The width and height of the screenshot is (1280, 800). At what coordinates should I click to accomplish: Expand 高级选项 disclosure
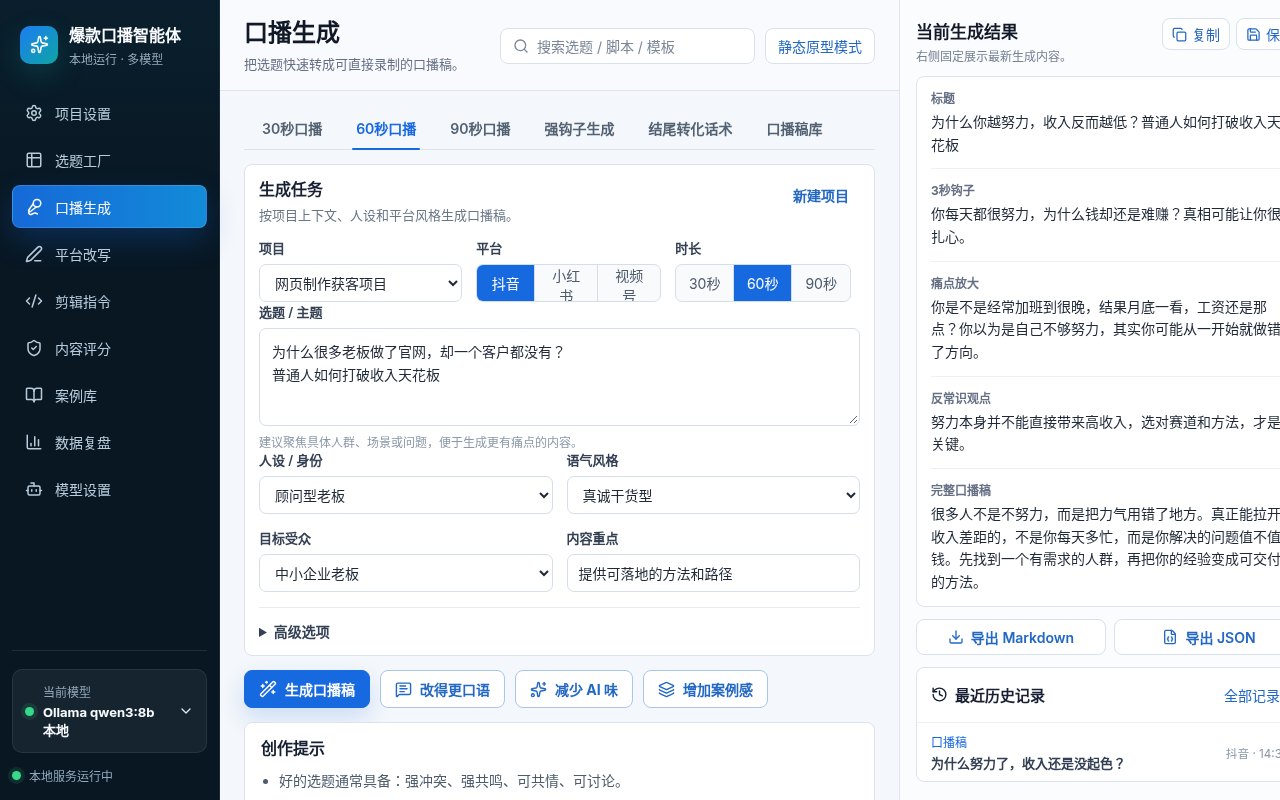point(294,632)
